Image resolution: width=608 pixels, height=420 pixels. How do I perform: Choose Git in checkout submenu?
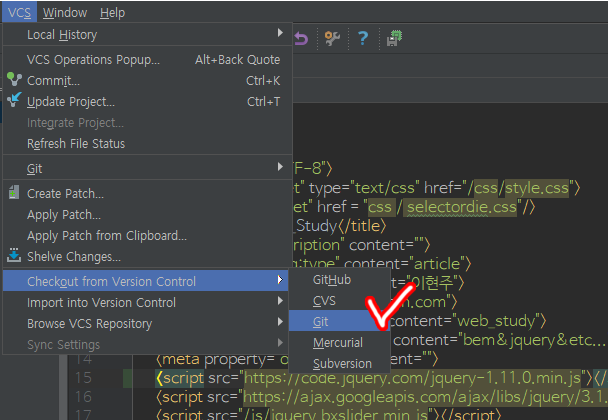[x=339, y=321]
